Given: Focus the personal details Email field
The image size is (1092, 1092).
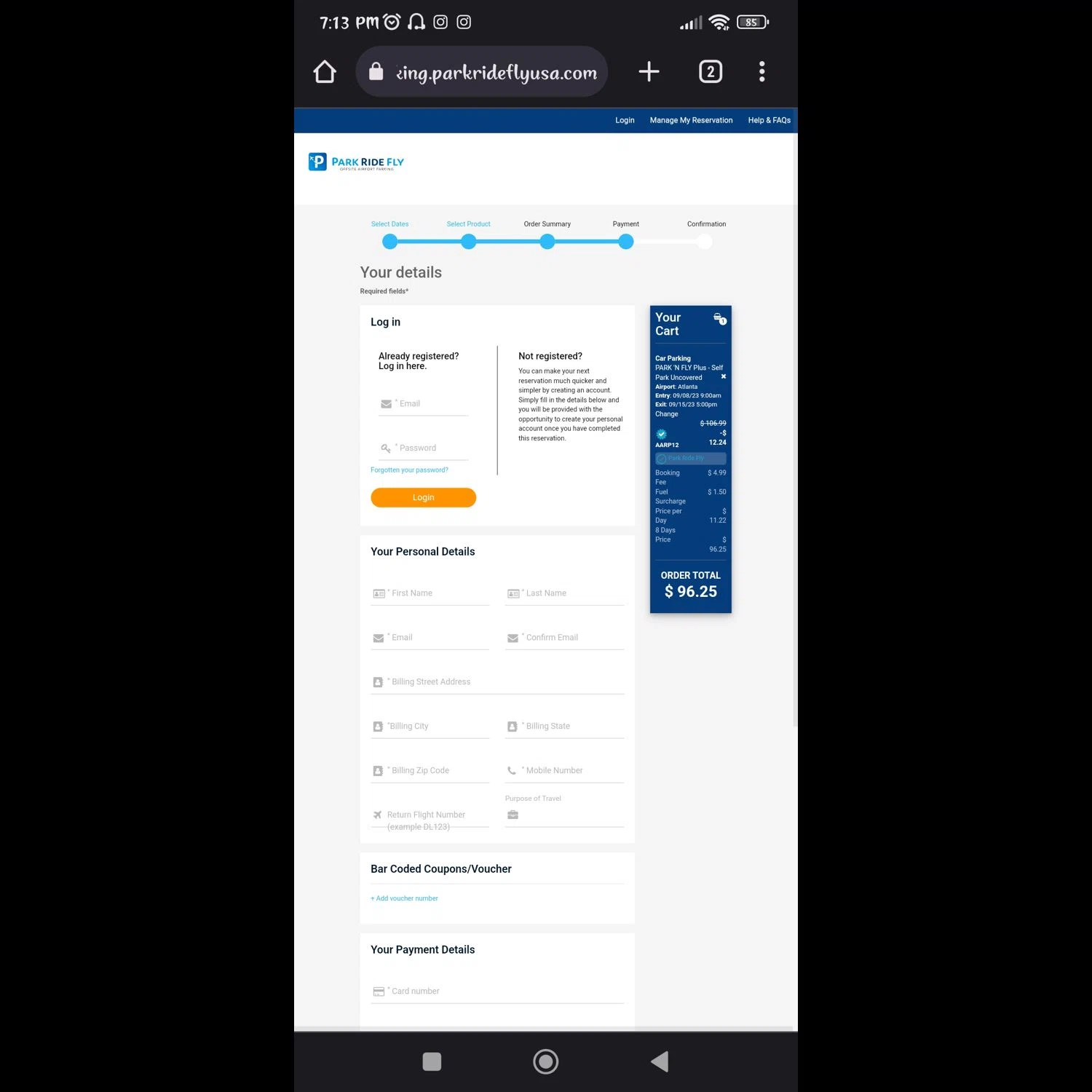Looking at the screenshot, I should pos(430,638).
